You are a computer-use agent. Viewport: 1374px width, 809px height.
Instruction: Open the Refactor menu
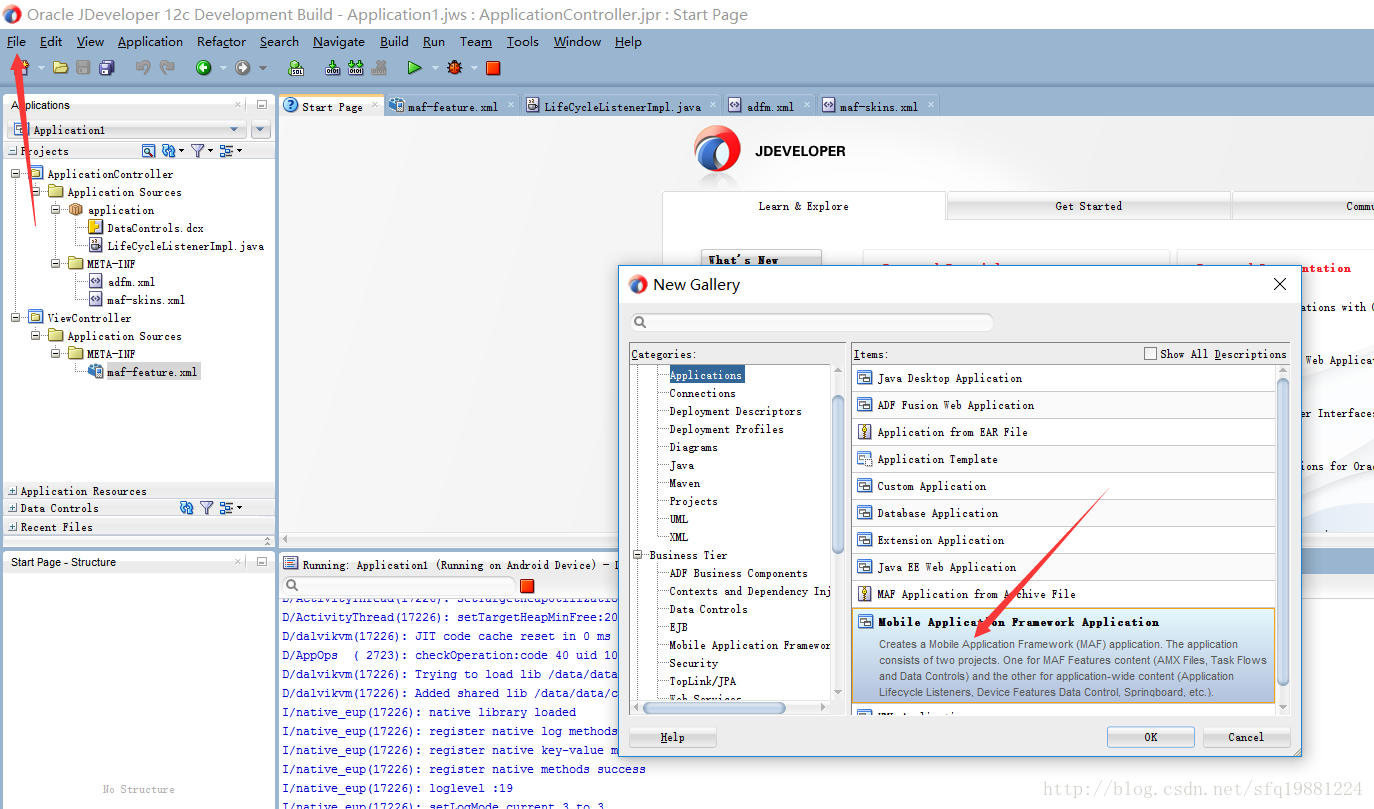(221, 42)
